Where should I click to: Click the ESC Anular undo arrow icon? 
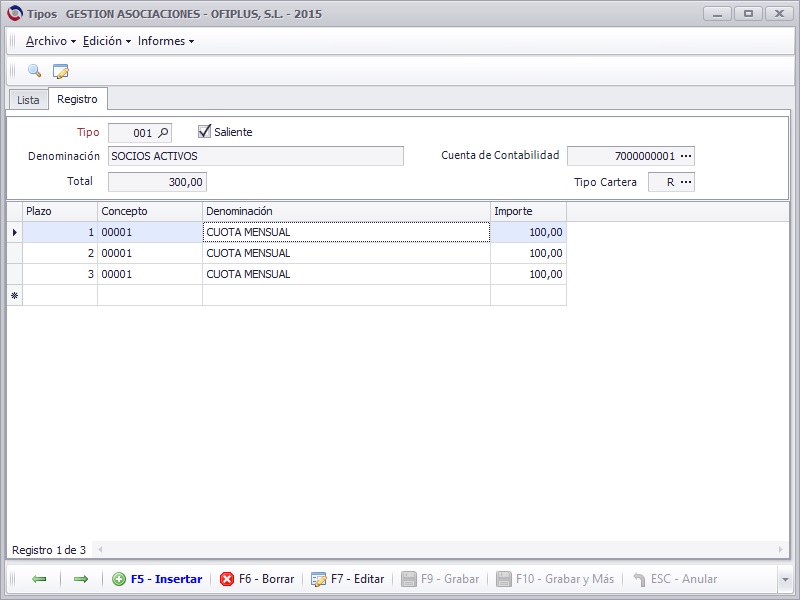[639, 579]
